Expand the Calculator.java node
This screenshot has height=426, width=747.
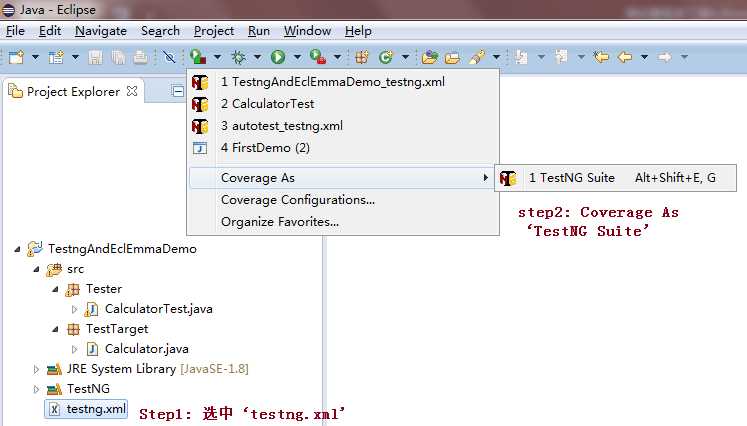[x=74, y=349]
